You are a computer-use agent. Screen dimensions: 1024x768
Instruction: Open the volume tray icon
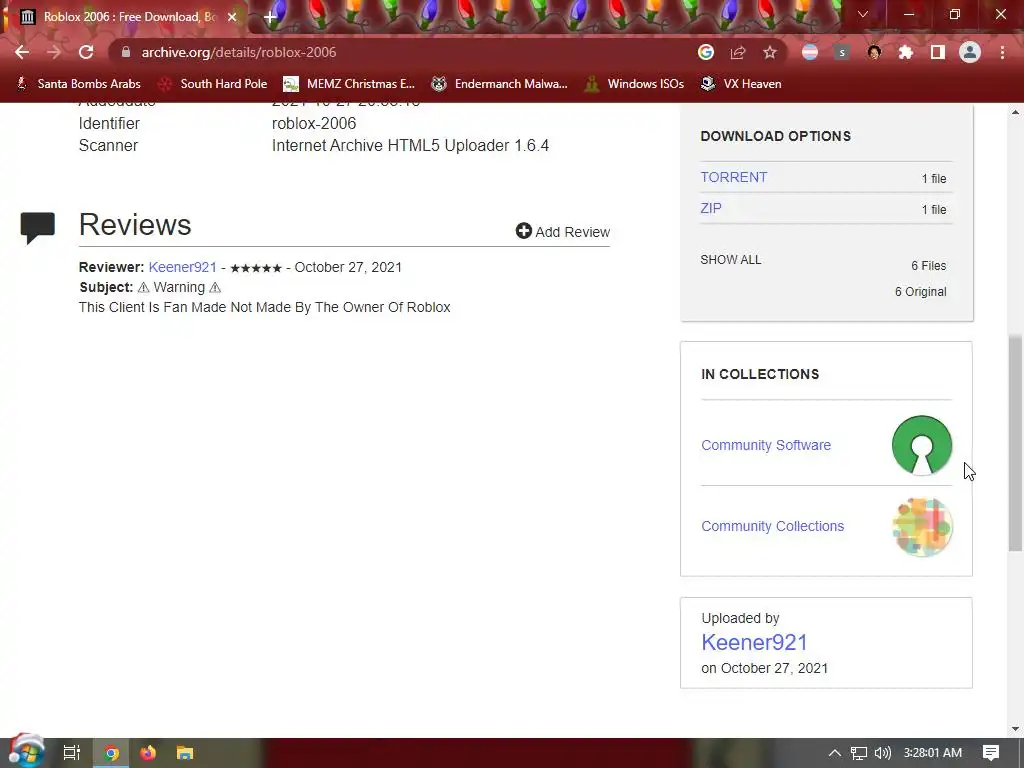tap(882, 753)
